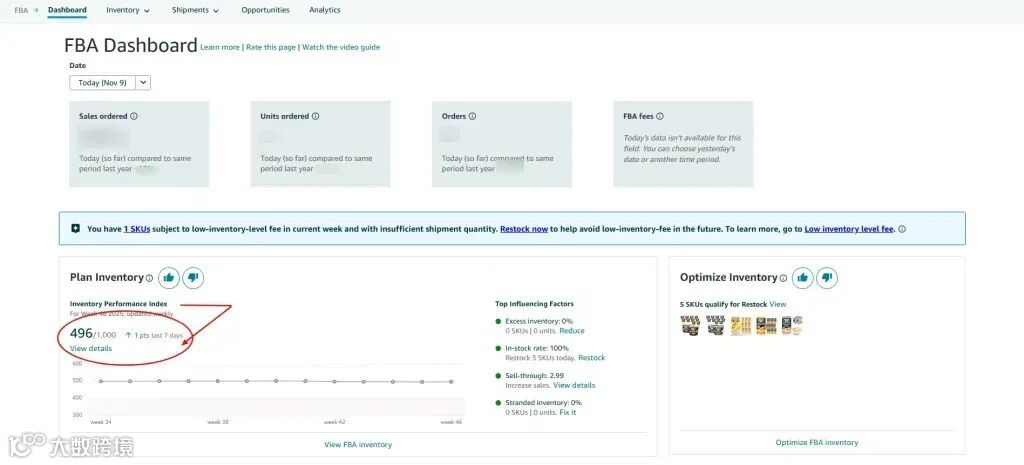Click the Units ordered card
Viewport: 1024px width, 465px height.
click(321, 144)
